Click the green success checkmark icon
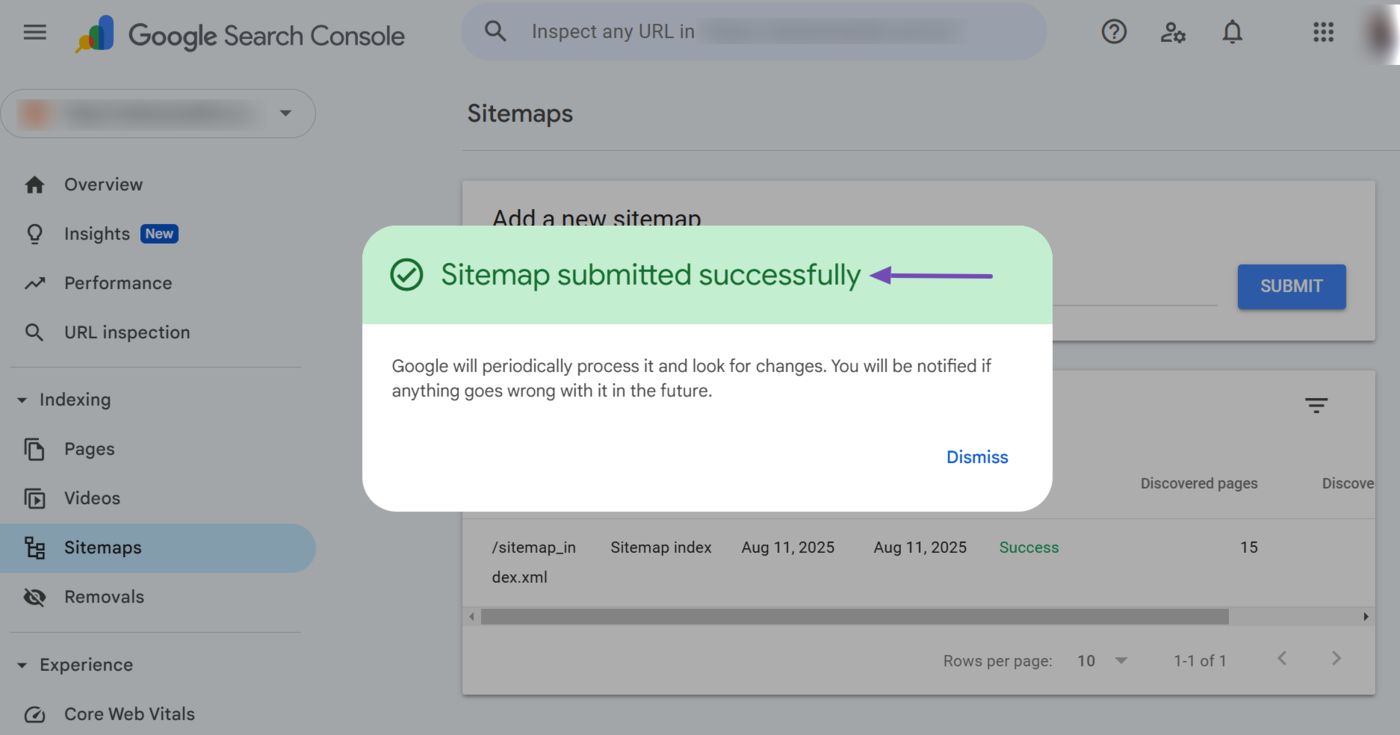The height and width of the screenshot is (735, 1400). click(407, 275)
